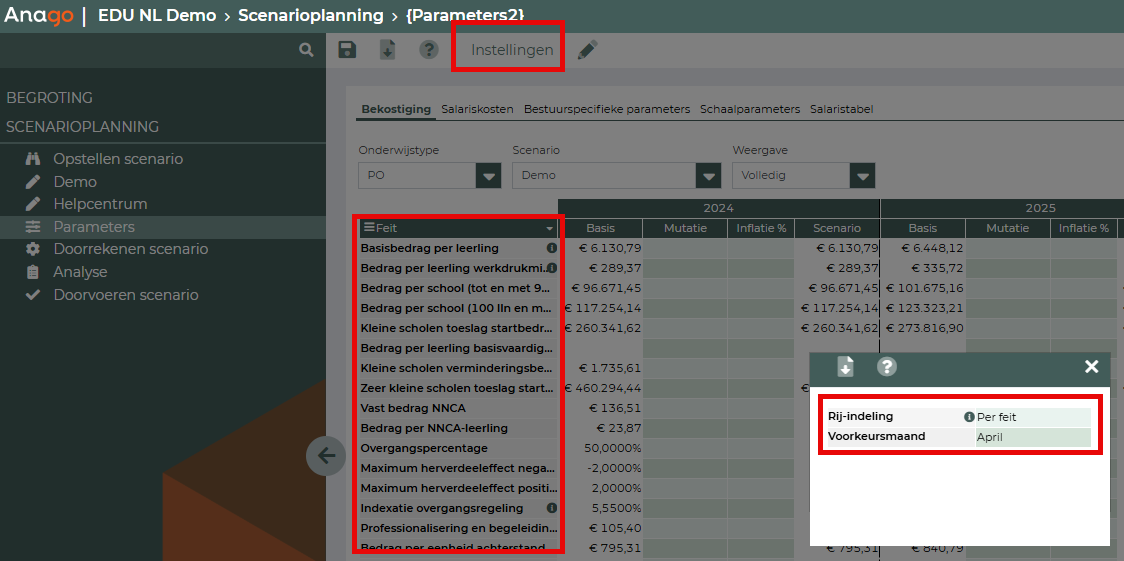Click the Voorkeursmaand field showing April
Screen dimensions: 1124x561
coord(1032,437)
